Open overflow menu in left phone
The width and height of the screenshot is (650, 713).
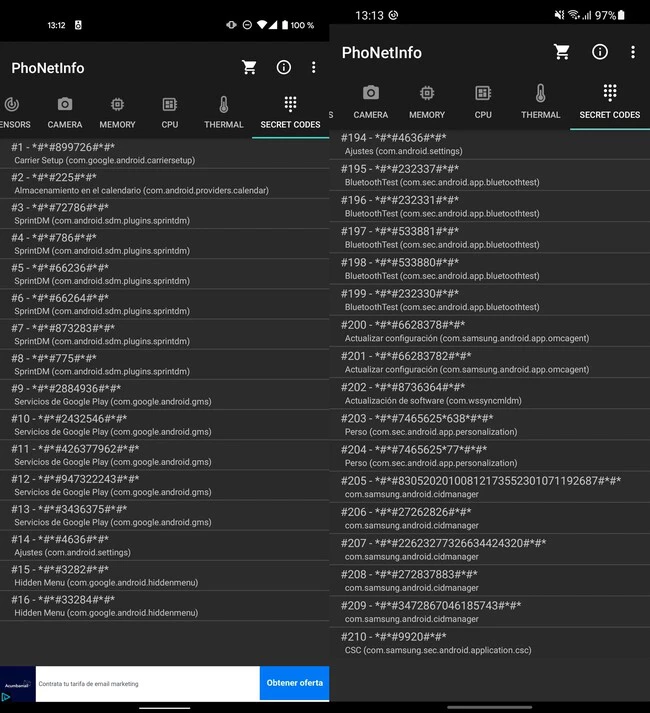(x=313, y=67)
